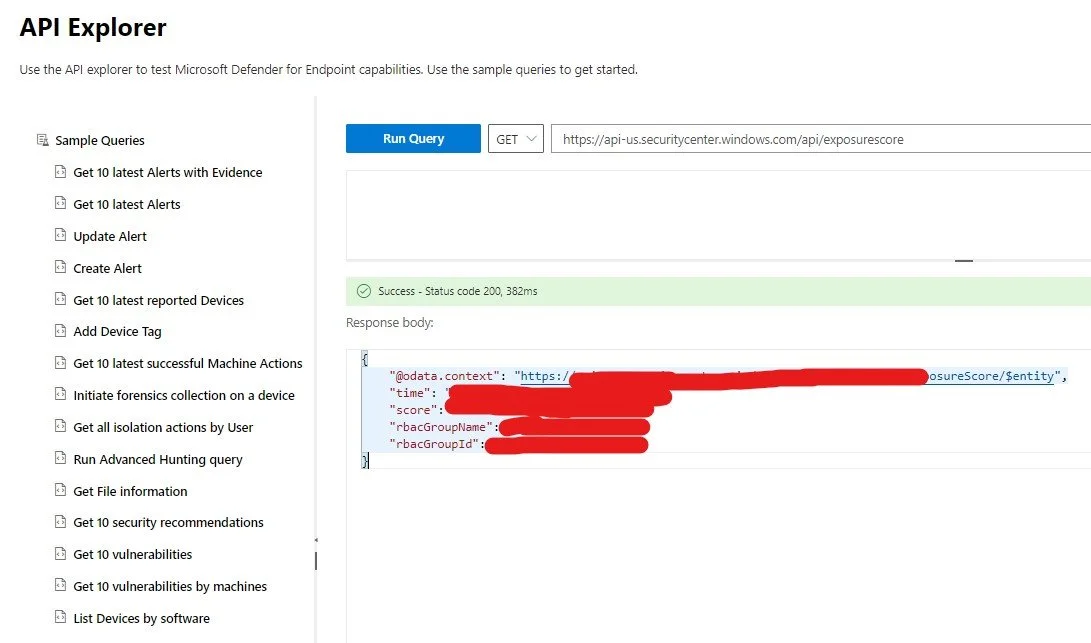Load the Get 10 latest Alerts query
1091x643 pixels.
pyautogui.click(x=127, y=205)
